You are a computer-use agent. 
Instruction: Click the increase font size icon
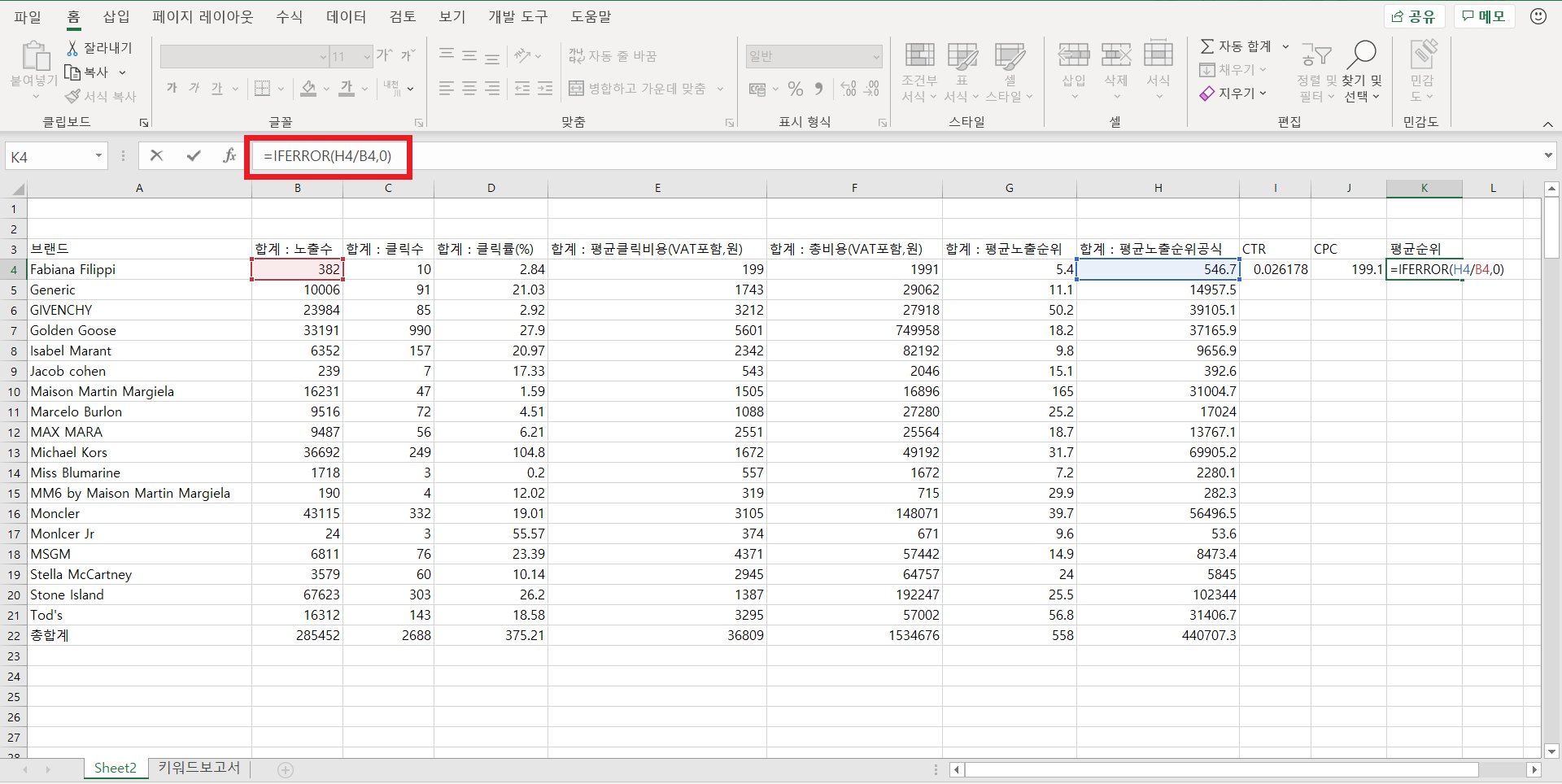[385, 55]
